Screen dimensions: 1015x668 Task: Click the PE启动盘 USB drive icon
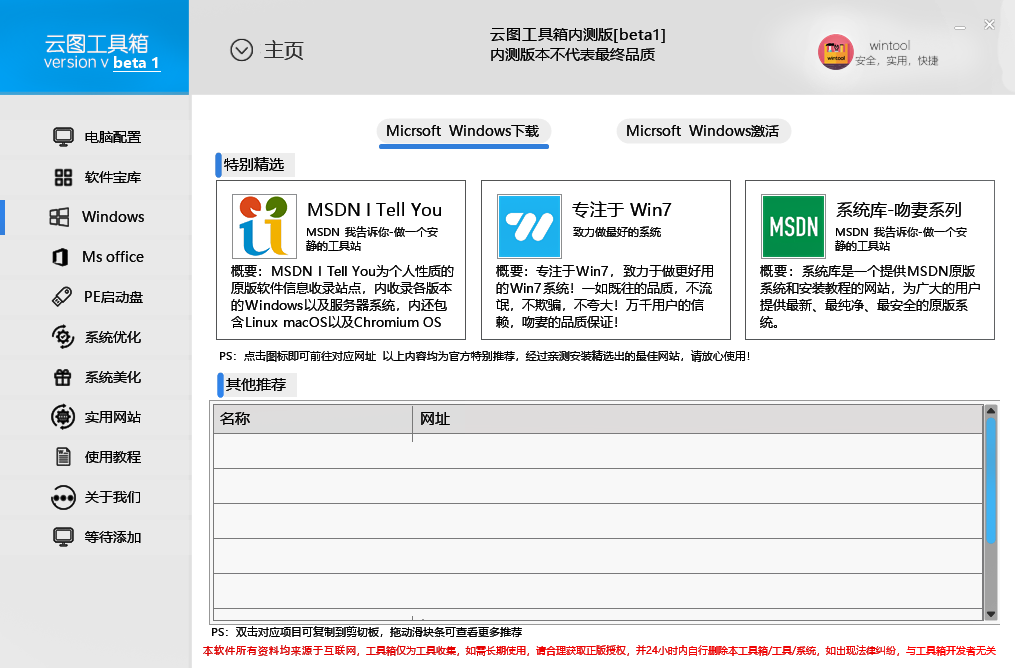coord(62,297)
